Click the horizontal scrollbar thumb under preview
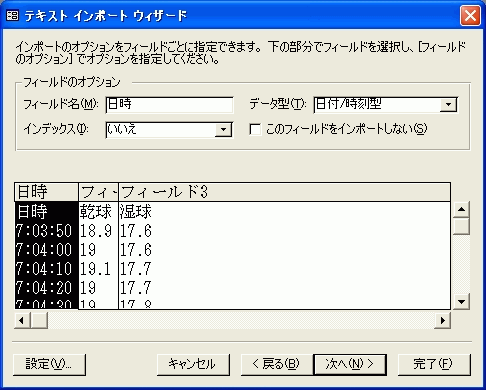The width and height of the screenshot is (486, 390). (x=39, y=321)
